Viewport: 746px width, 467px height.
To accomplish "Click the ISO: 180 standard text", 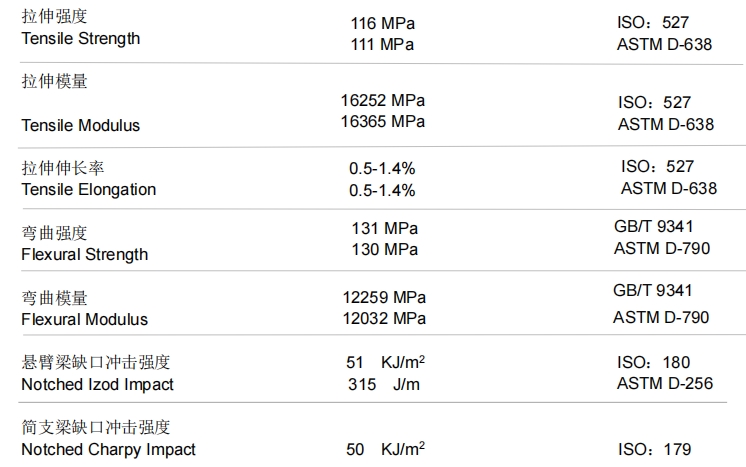I will [654, 362].
